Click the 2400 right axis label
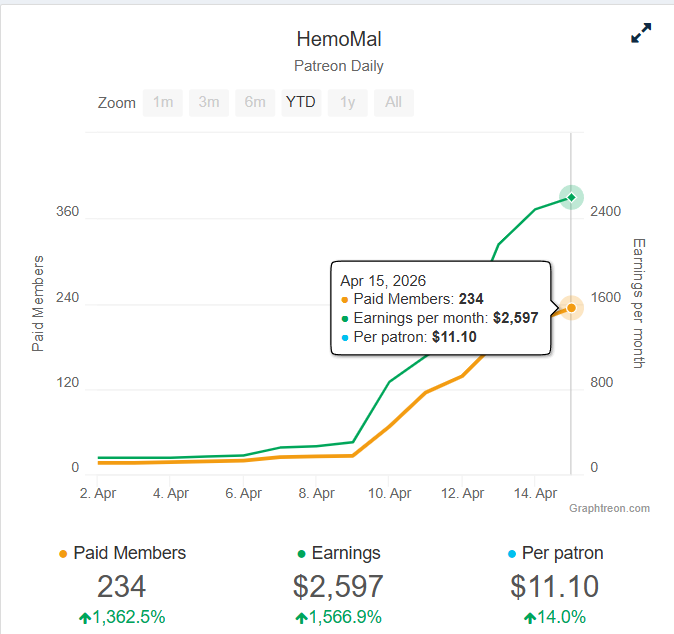The width and height of the screenshot is (674, 634). point(606,211)
